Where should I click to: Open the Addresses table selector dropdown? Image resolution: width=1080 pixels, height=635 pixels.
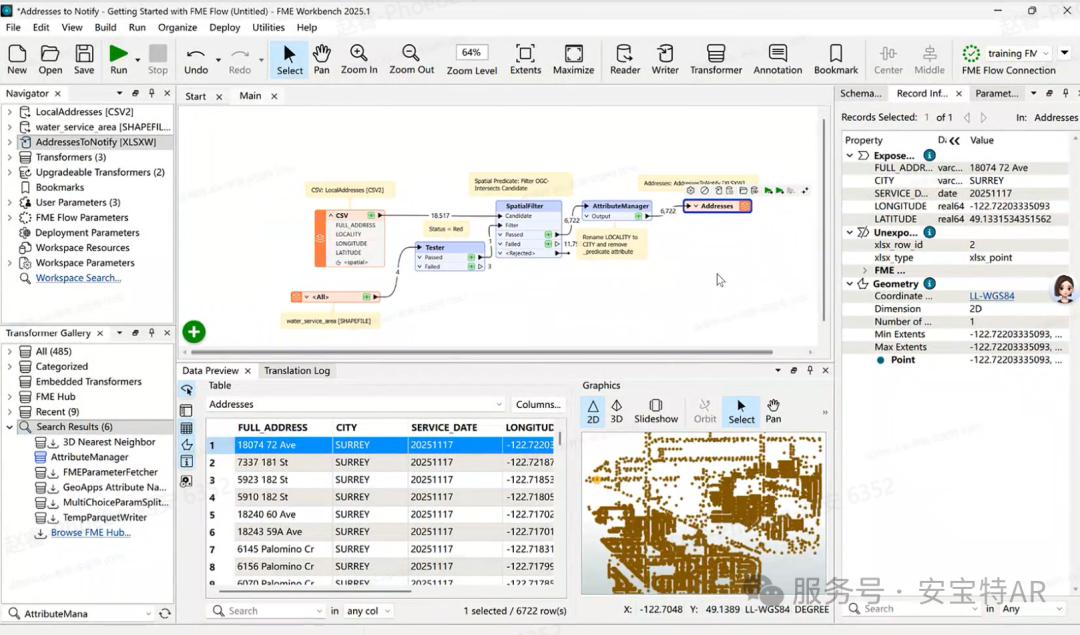356,404
